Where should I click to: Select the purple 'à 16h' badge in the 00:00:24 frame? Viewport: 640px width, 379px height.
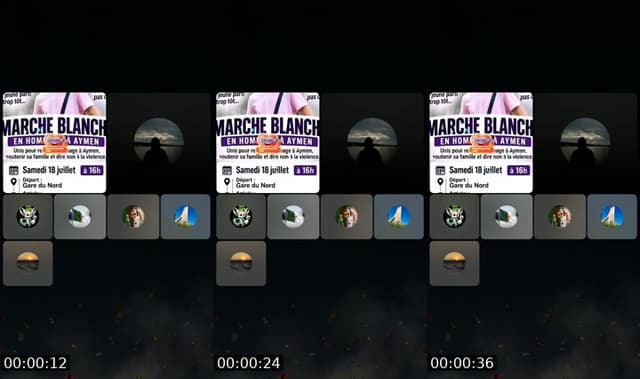(305, 170)
